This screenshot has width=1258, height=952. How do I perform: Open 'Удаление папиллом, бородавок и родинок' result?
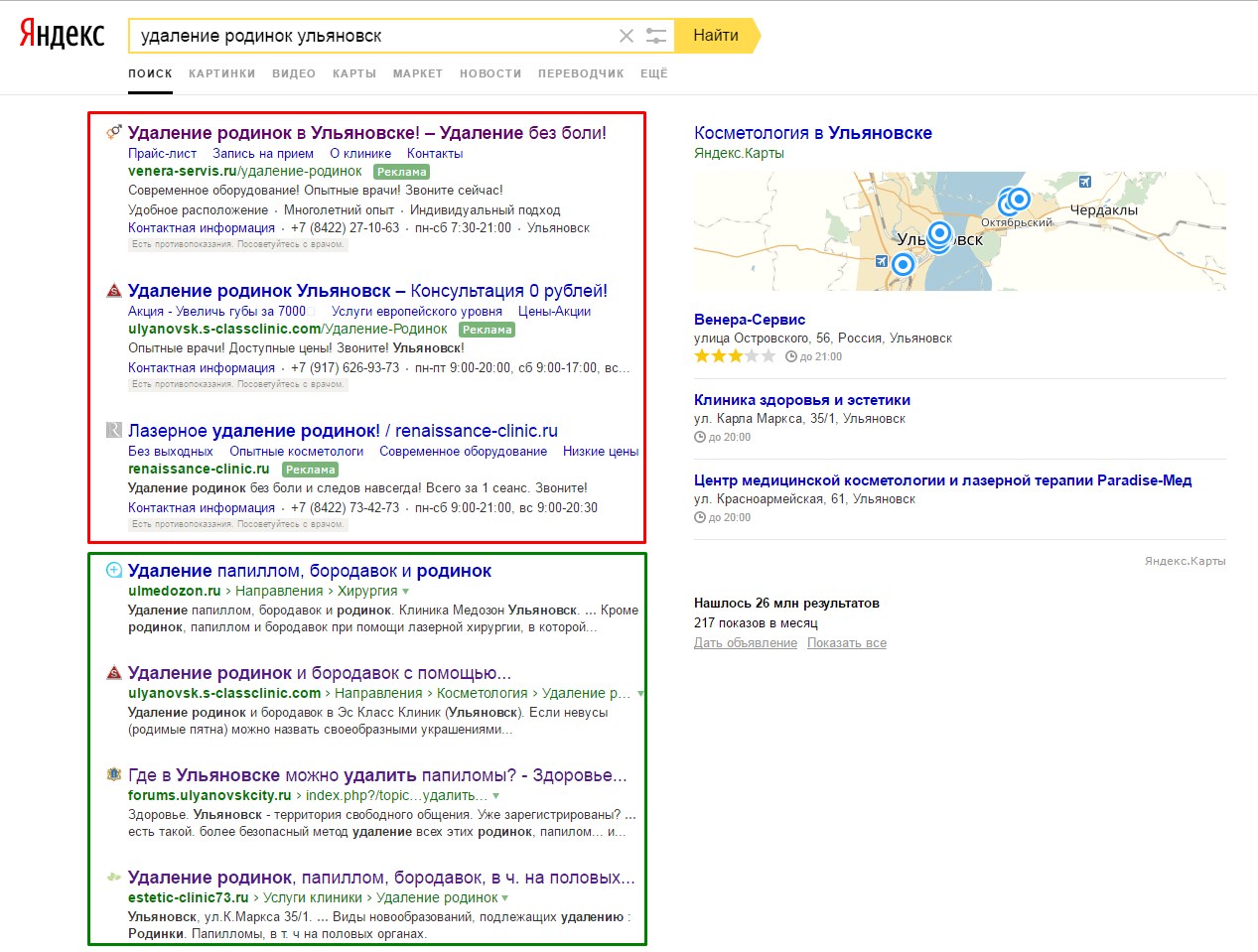(310, 571)
